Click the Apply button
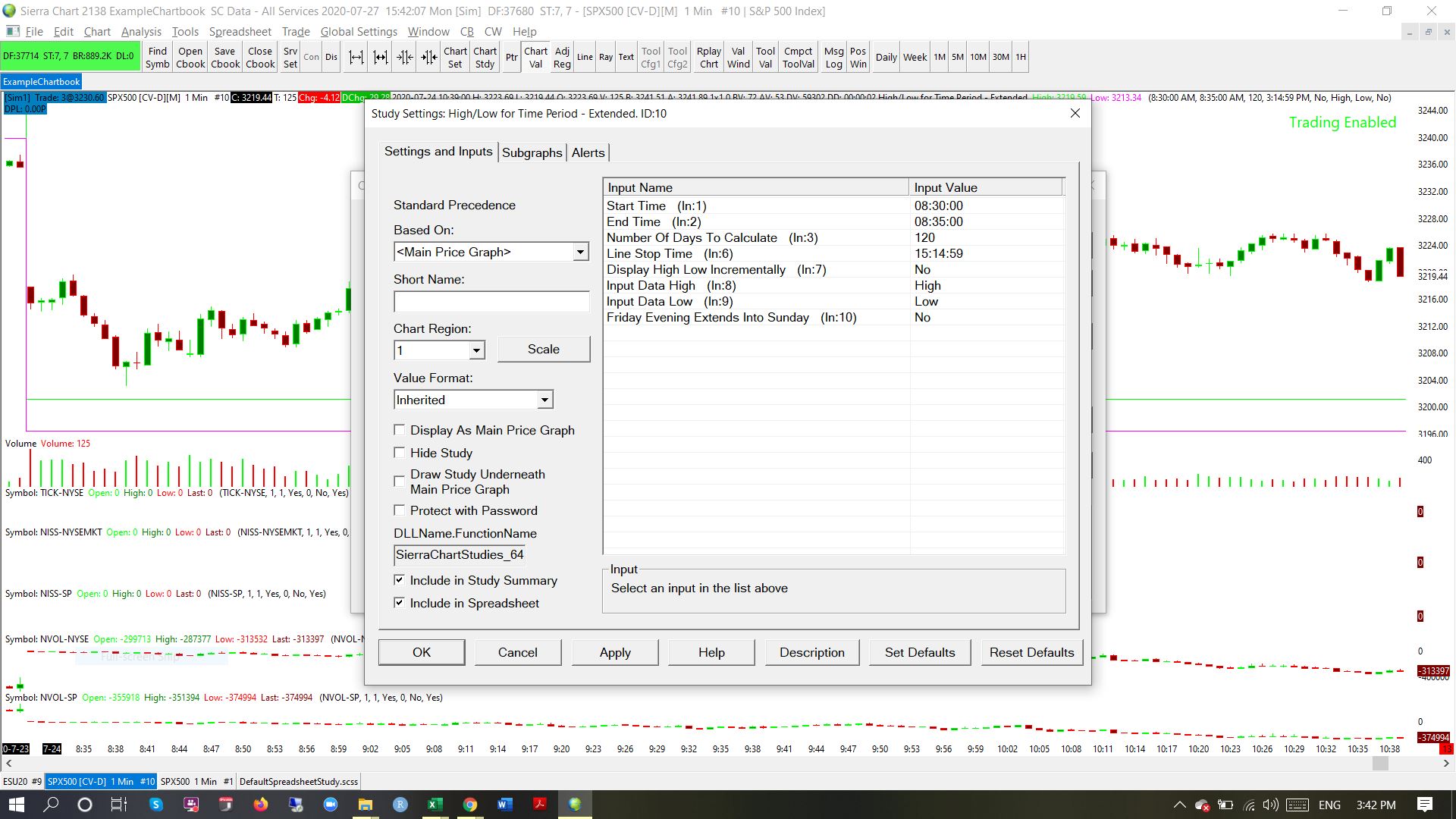The image size is (1456, 819). [x=614, y=652]
